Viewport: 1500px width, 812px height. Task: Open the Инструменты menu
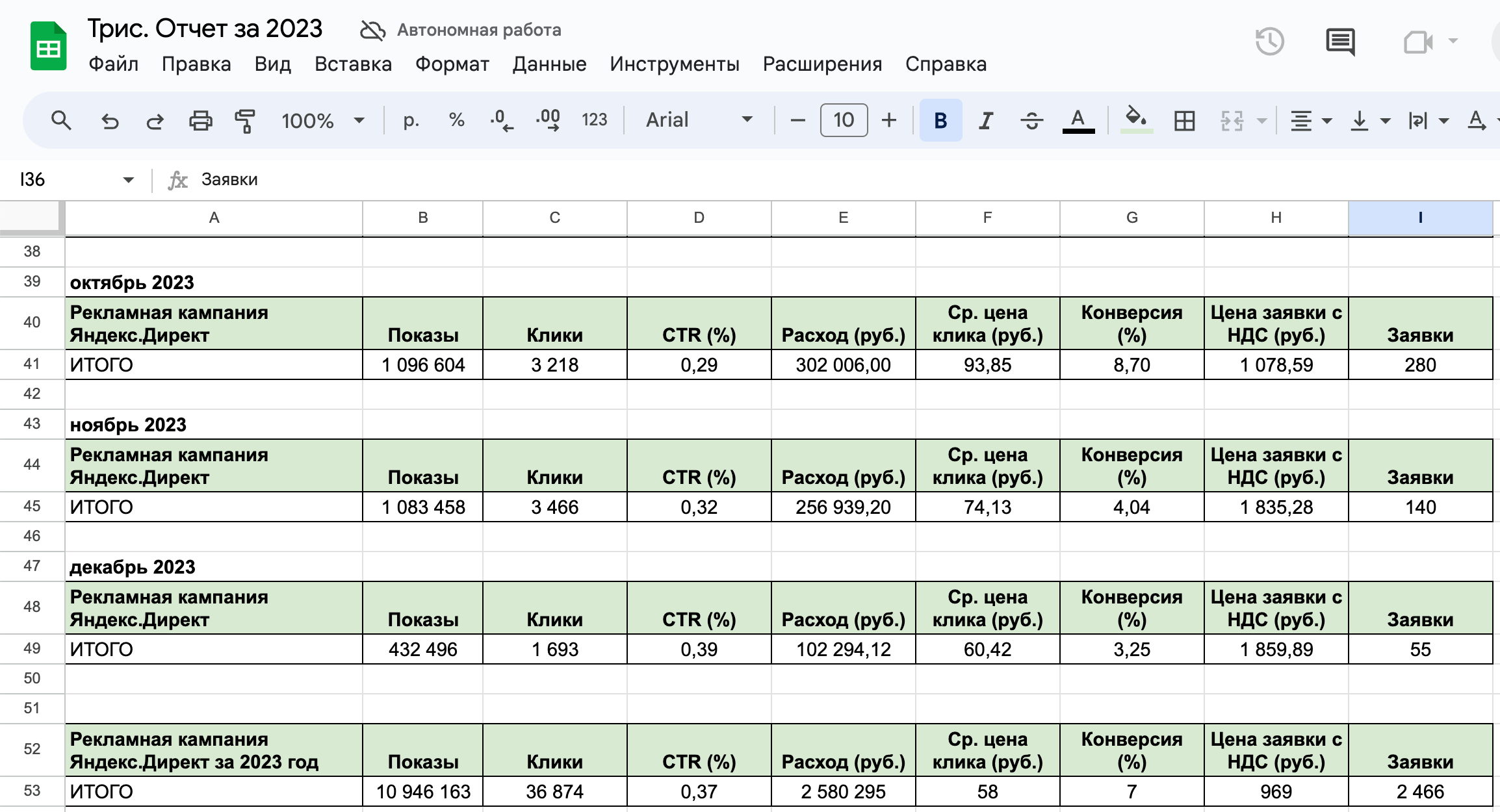tap(674, 64)
